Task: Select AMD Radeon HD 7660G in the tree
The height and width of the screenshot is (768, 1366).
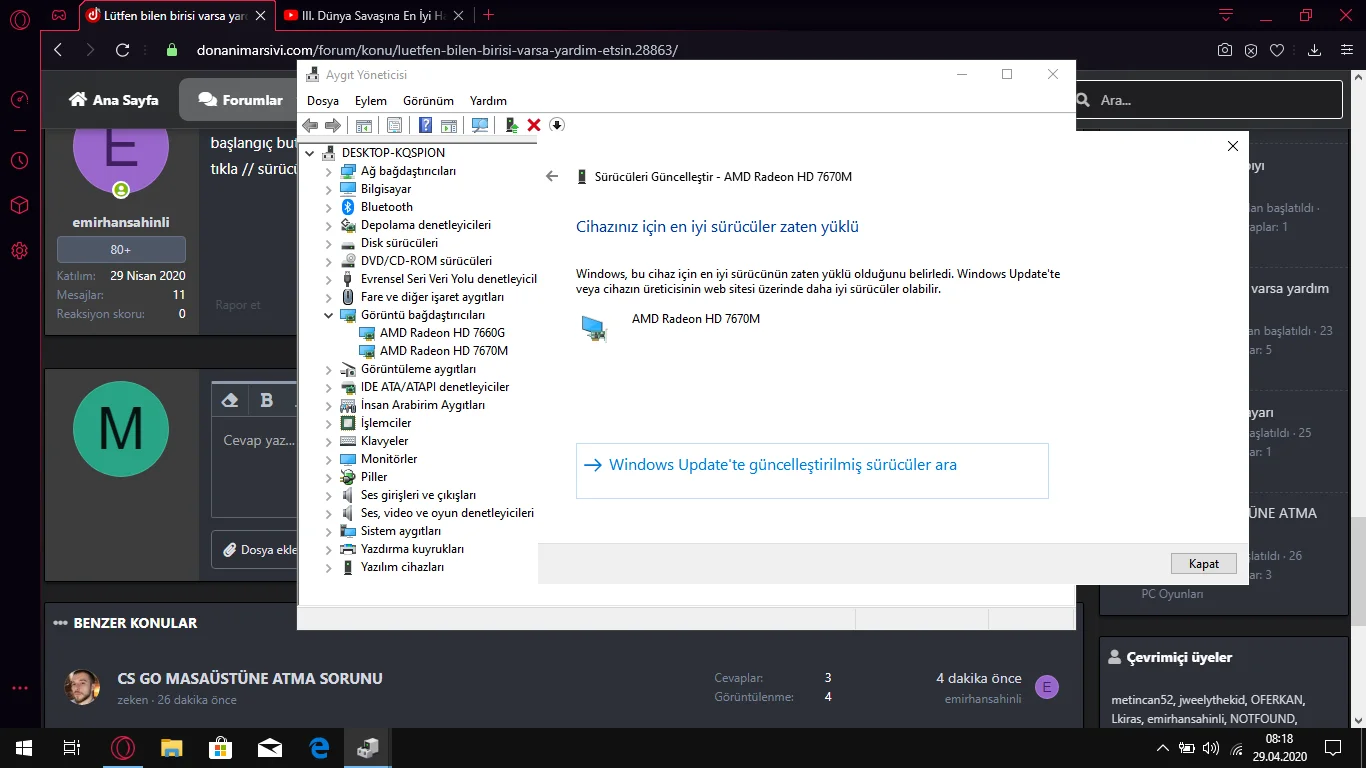Action: click(x=442, y=333)
